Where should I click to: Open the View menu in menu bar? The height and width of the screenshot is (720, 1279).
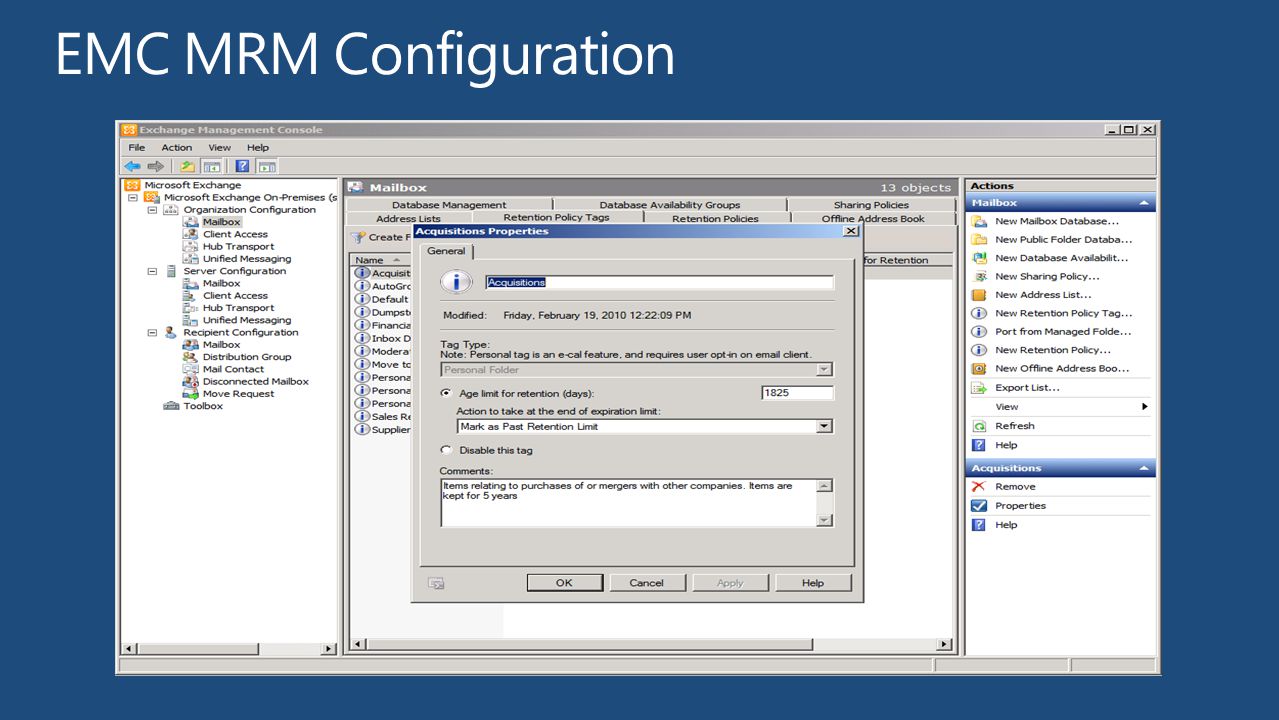point(219,148)
